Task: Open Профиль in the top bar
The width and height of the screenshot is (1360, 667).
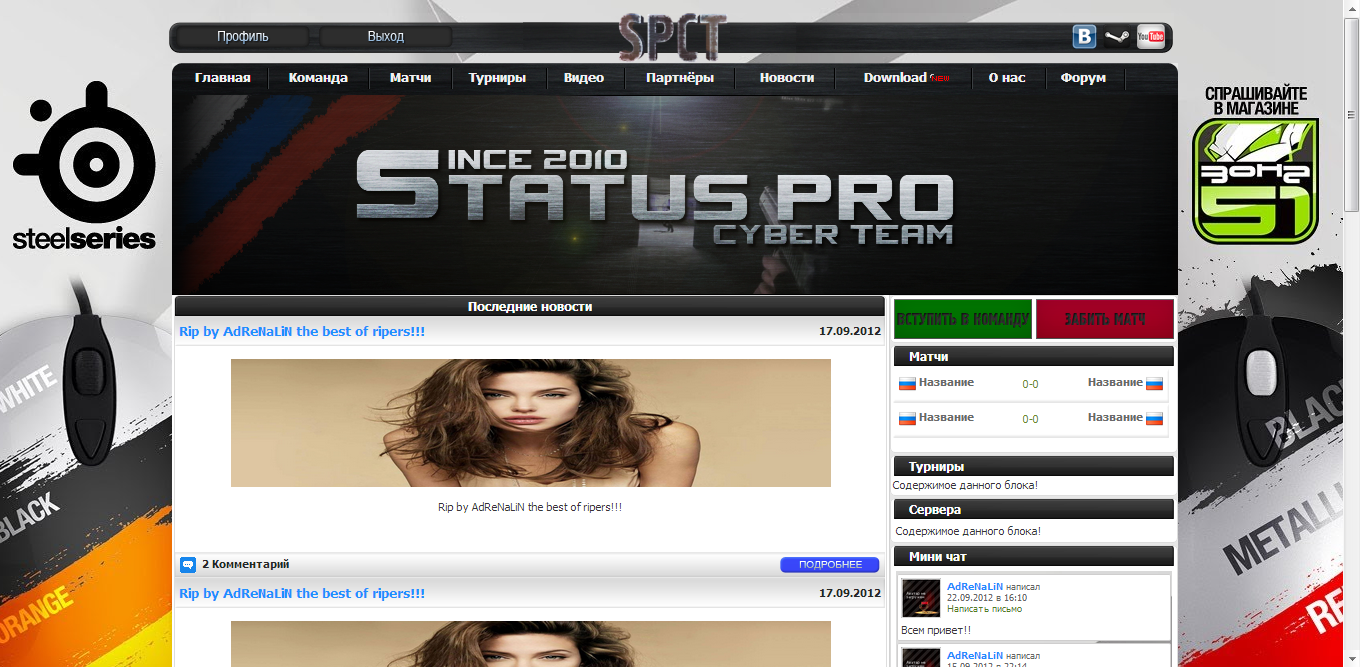Action: point(242,36)
